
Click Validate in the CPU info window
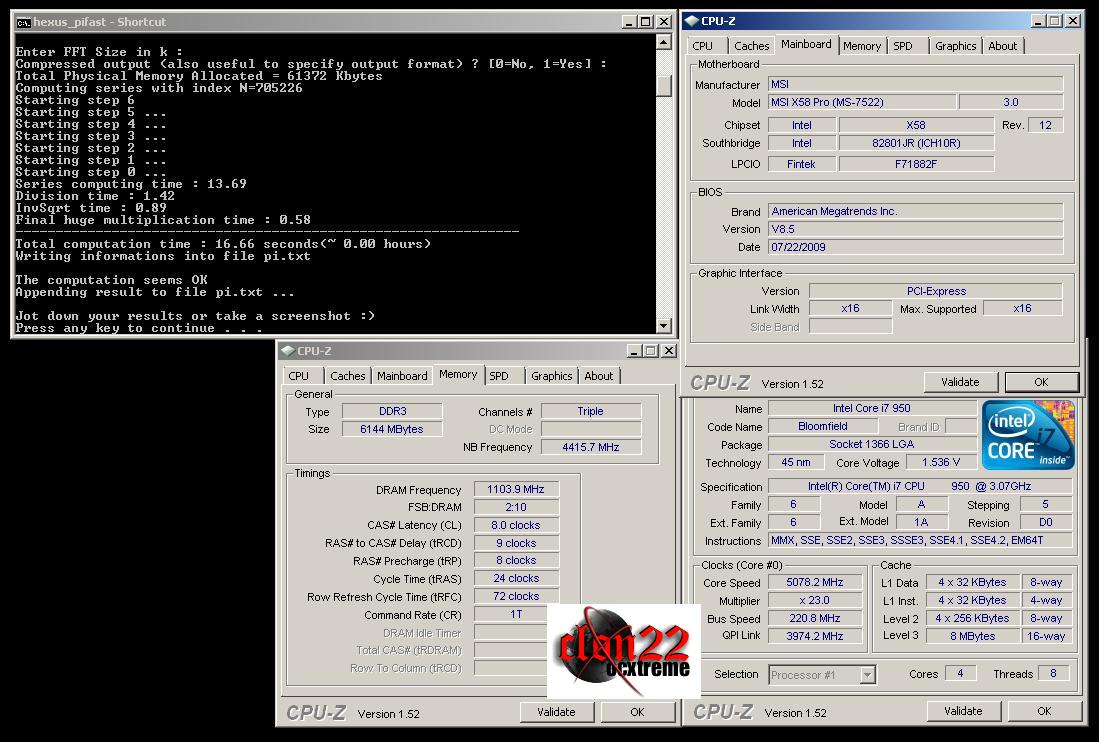pyautogui.click(x=963, y=710)
